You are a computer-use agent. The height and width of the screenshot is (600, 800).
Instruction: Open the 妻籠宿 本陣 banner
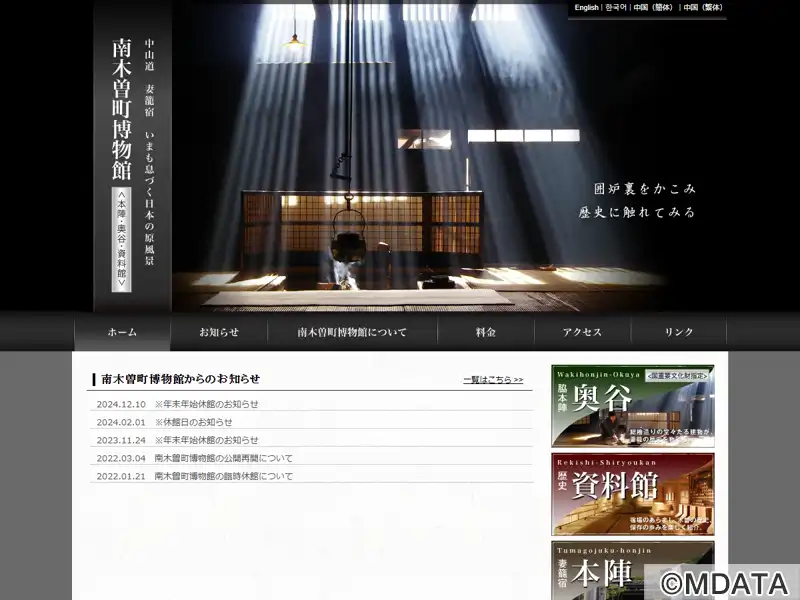(x=633, y=570)
